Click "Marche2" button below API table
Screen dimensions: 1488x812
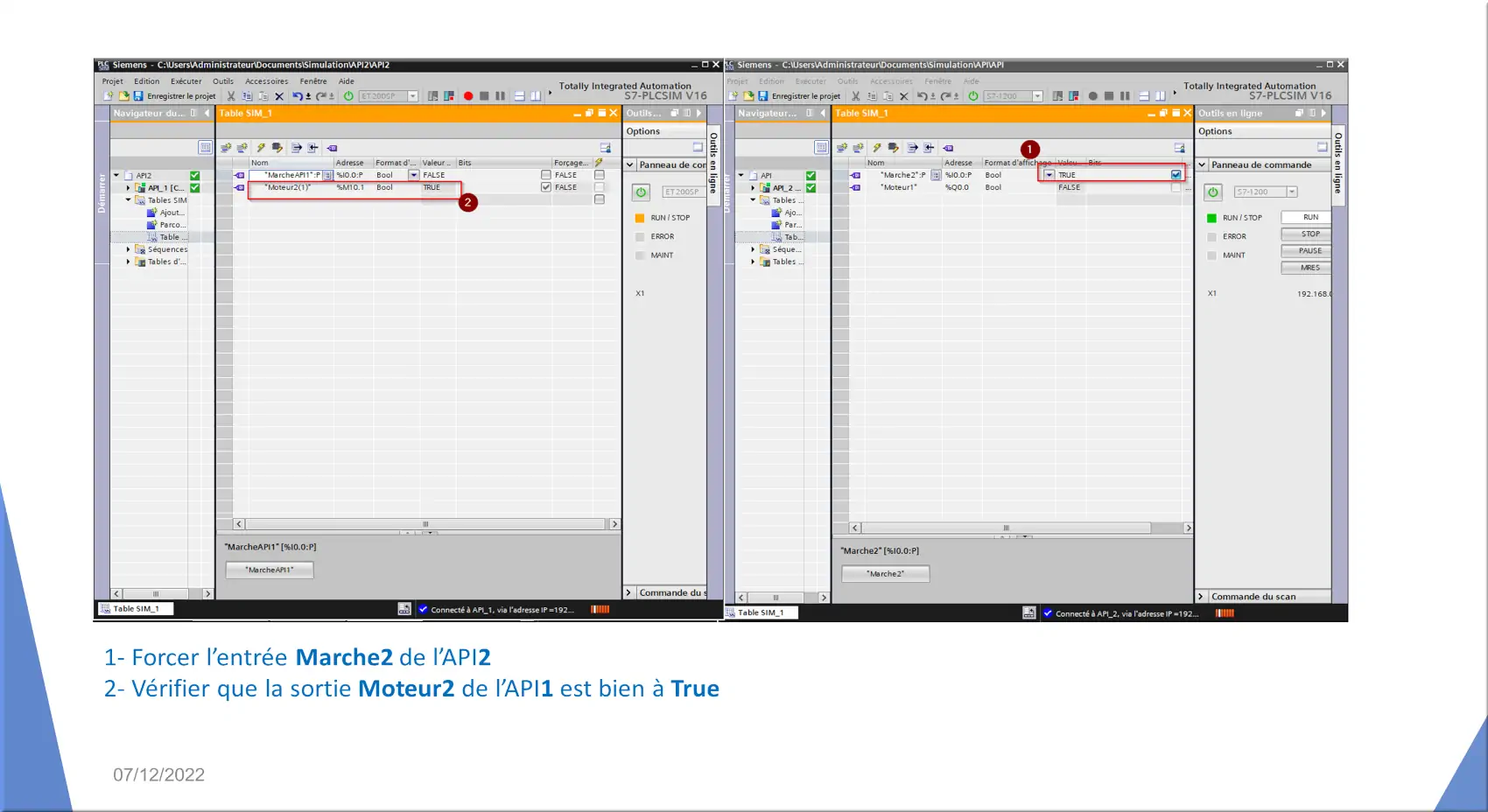886,574
